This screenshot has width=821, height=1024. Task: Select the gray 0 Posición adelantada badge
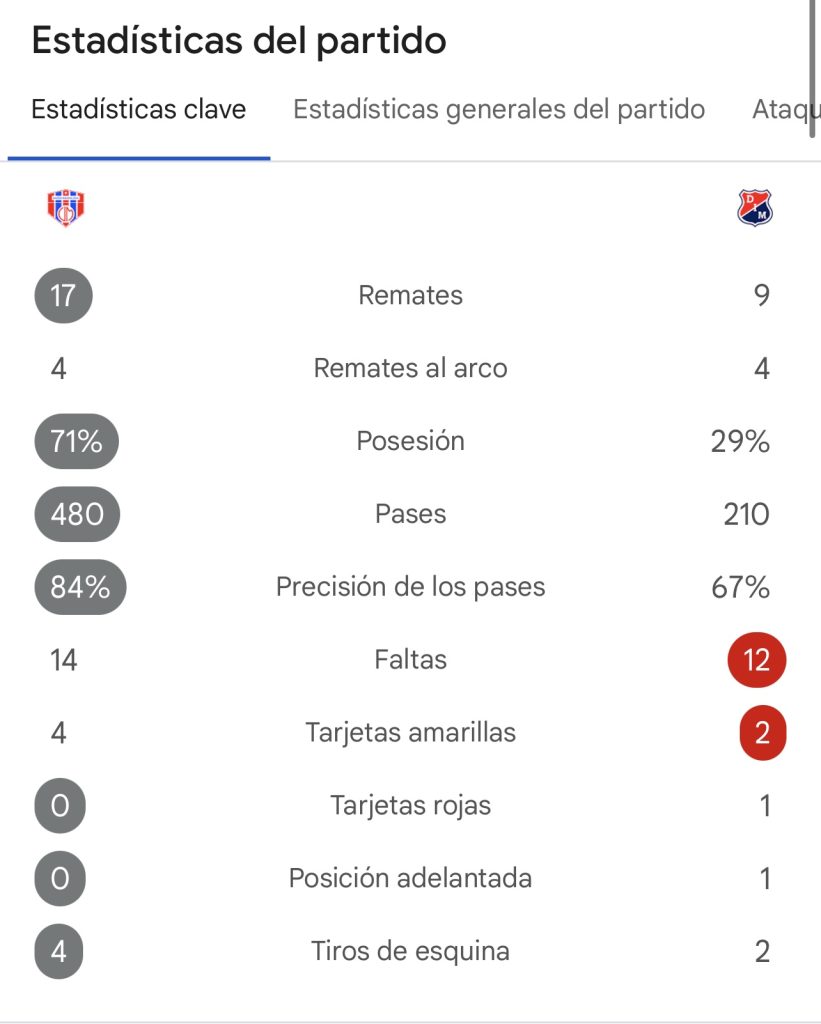click(60, 878)
